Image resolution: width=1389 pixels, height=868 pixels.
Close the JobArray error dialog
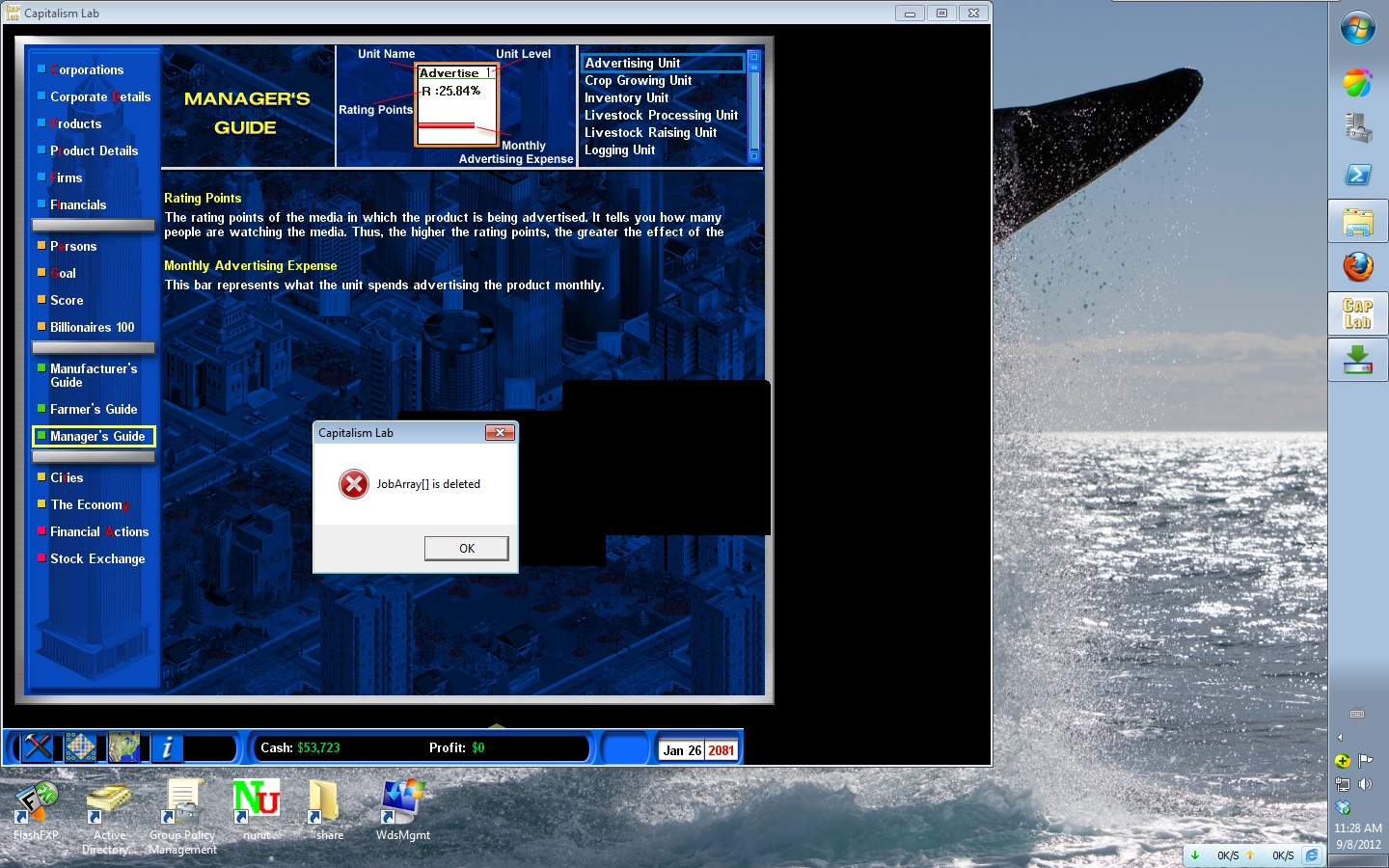tap(500, 432)
